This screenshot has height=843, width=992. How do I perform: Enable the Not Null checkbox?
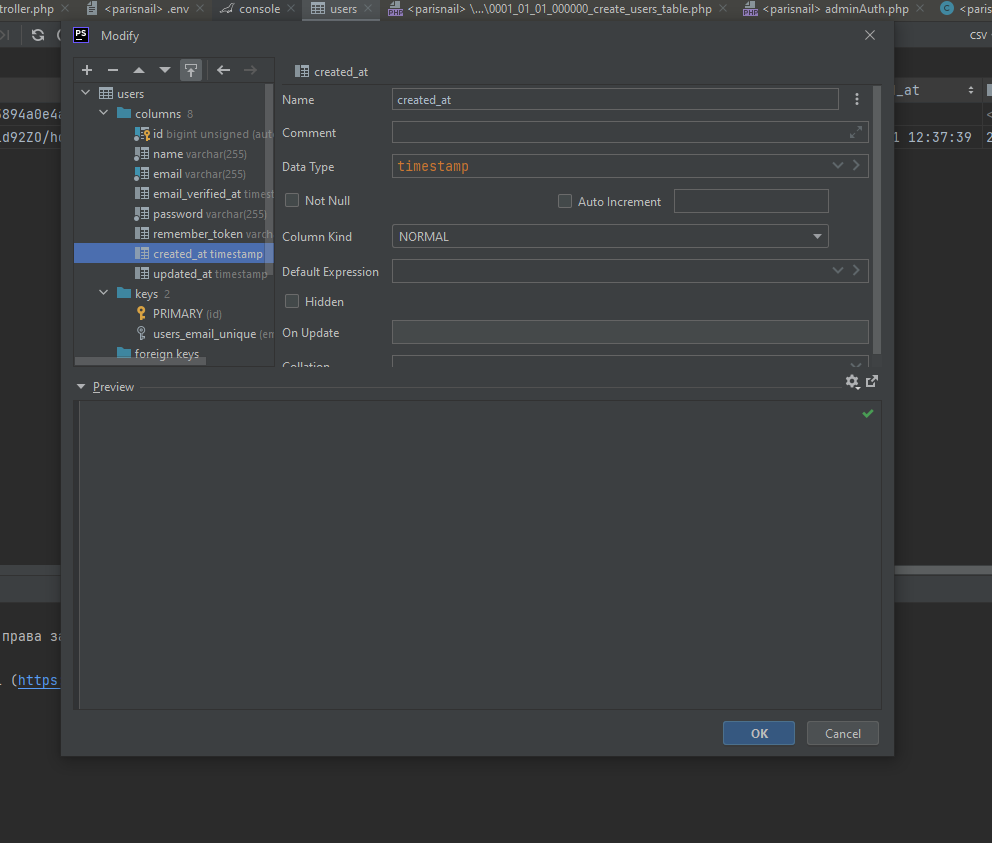[292, 200]
